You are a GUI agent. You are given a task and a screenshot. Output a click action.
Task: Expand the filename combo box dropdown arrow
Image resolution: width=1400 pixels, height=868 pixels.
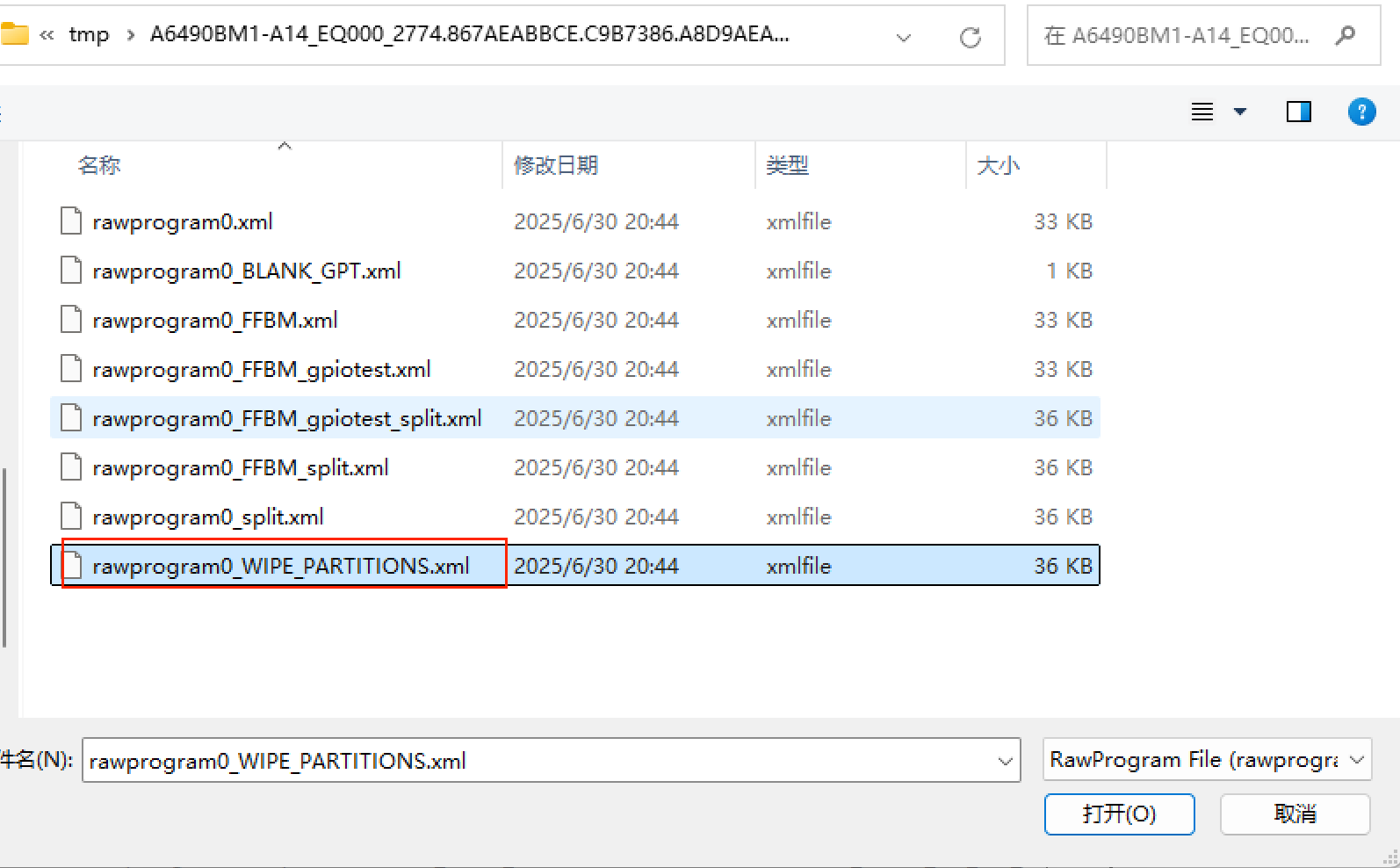click(x=1005, y=761)
